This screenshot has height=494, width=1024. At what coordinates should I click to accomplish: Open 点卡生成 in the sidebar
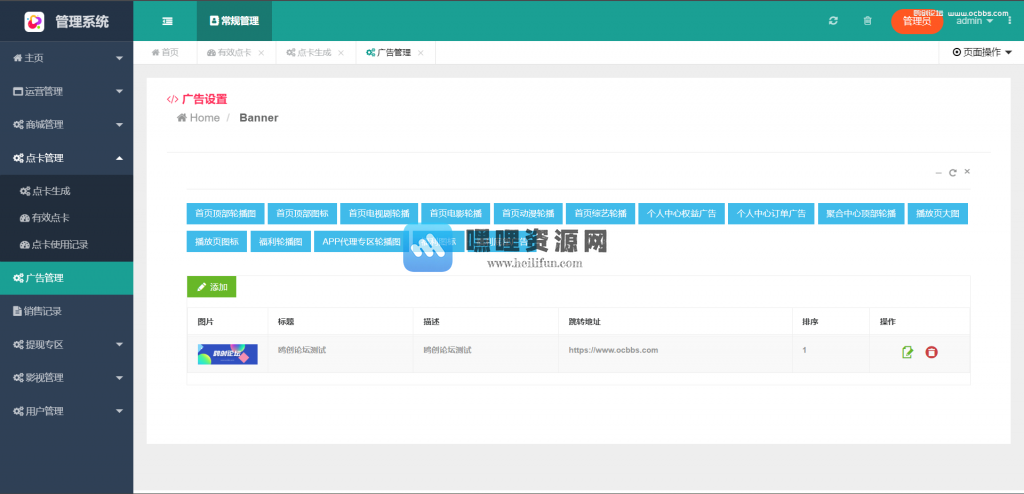[67, 191]
